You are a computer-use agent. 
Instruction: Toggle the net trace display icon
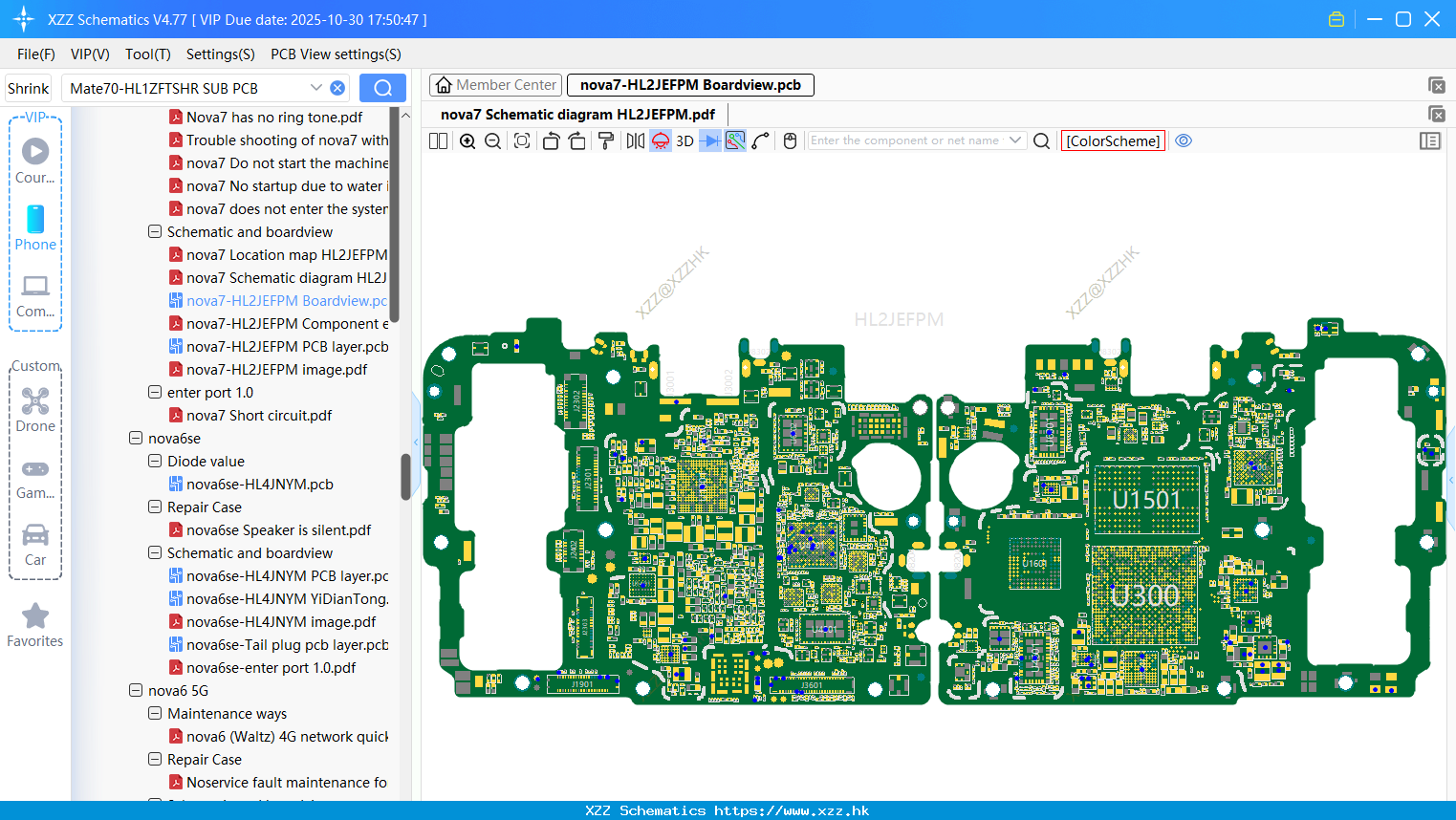[735, 140]
